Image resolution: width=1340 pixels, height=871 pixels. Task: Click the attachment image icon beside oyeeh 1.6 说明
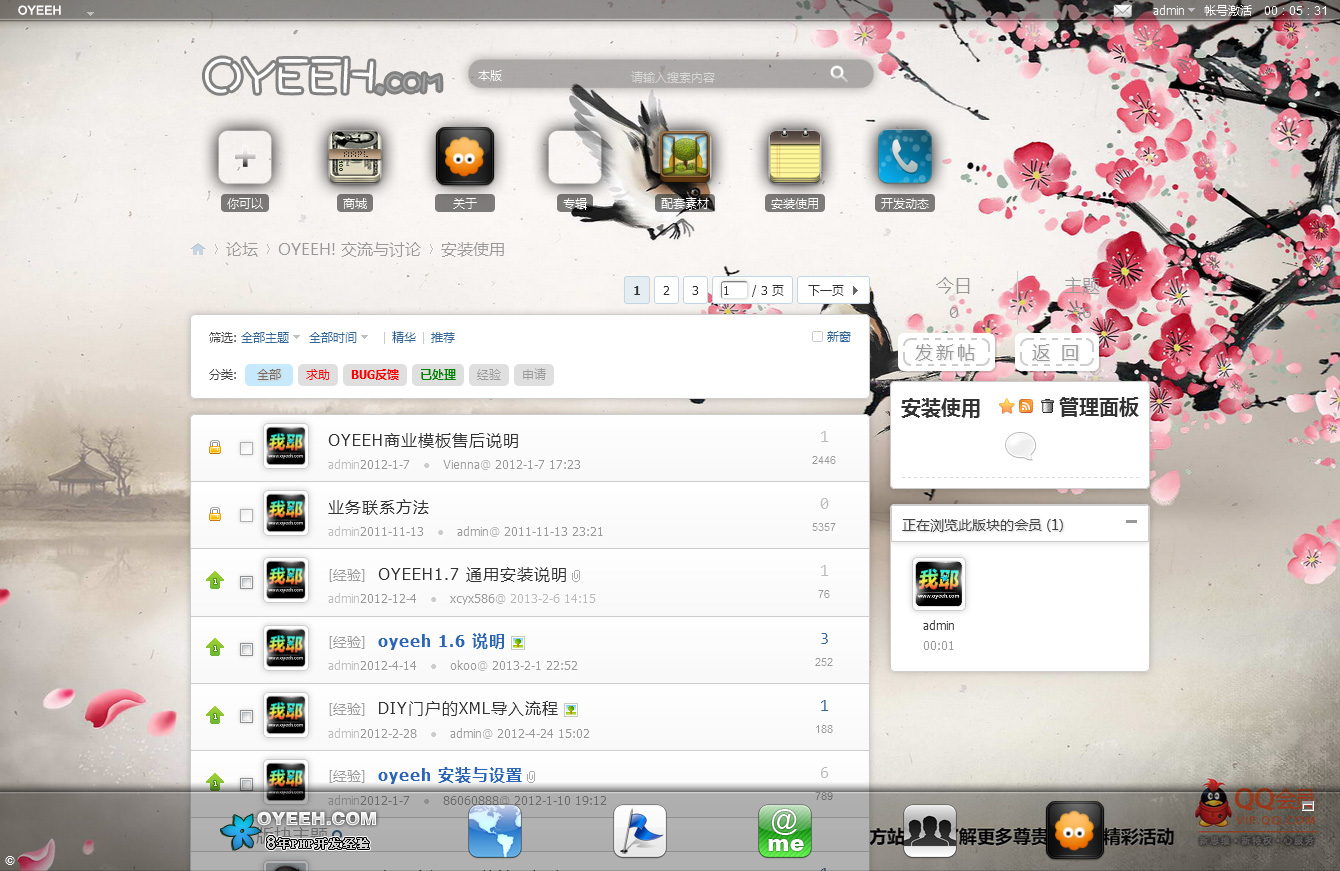click(518, 642)
